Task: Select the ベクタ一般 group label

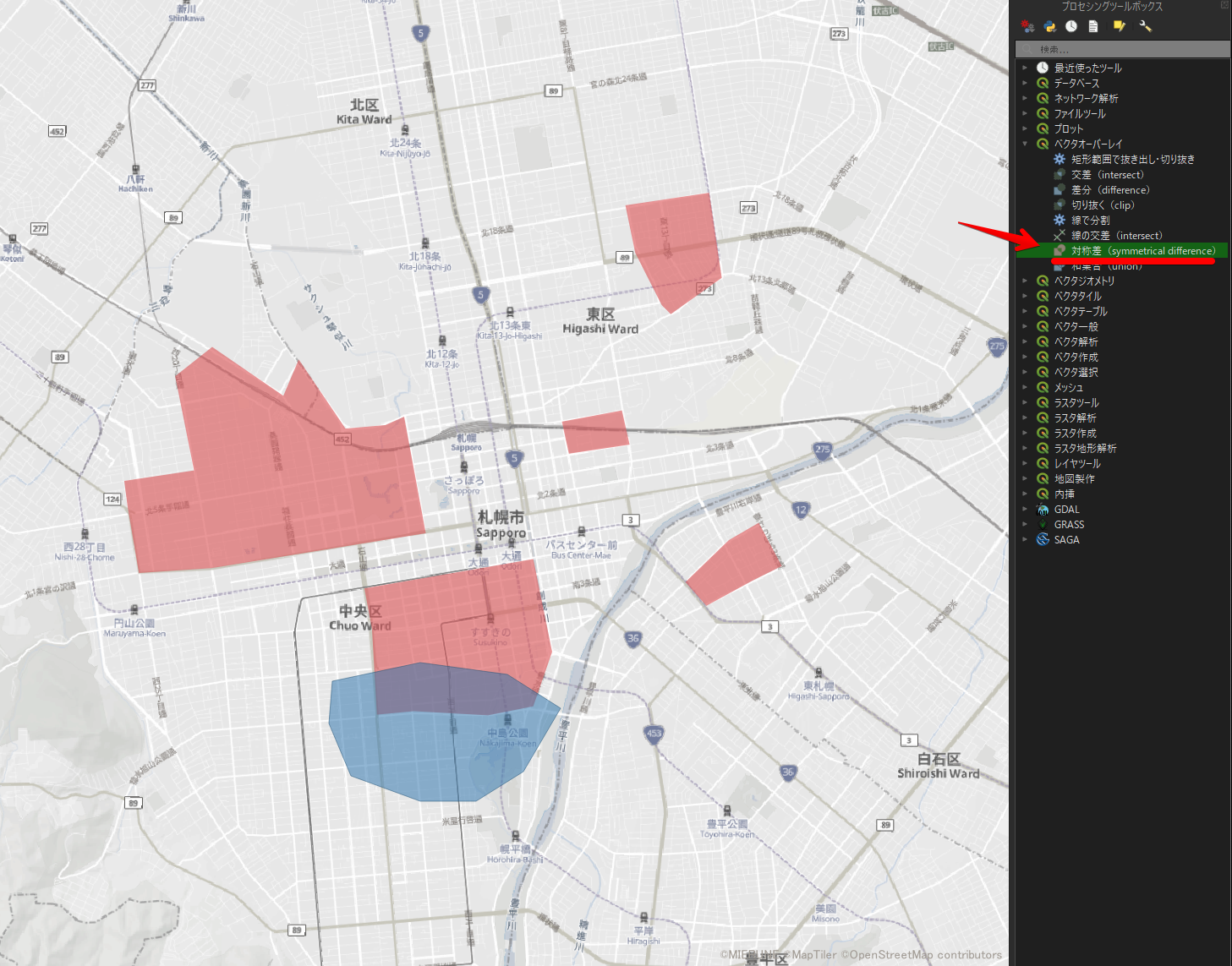Action: 1076,326
